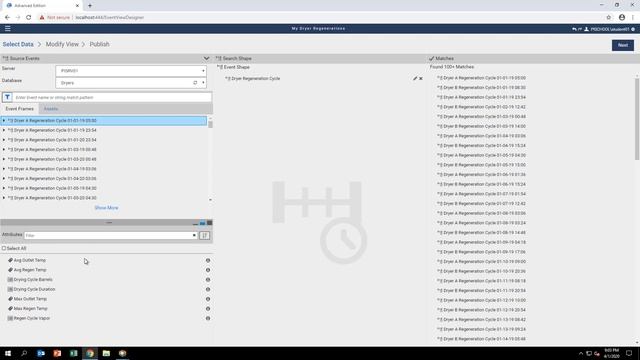Bookmark this page with star icon

pyautogui.click(x=609, y=18)
